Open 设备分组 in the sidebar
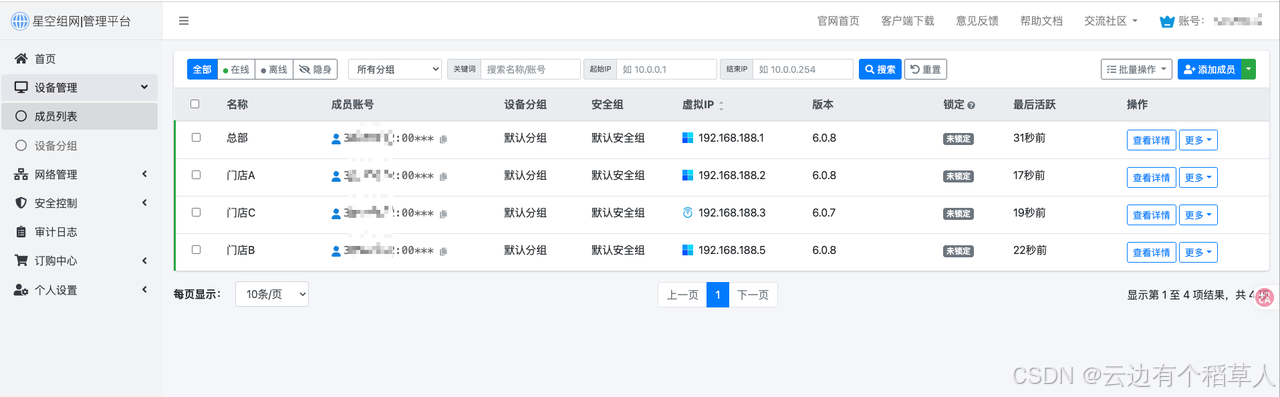 point(80,145)
